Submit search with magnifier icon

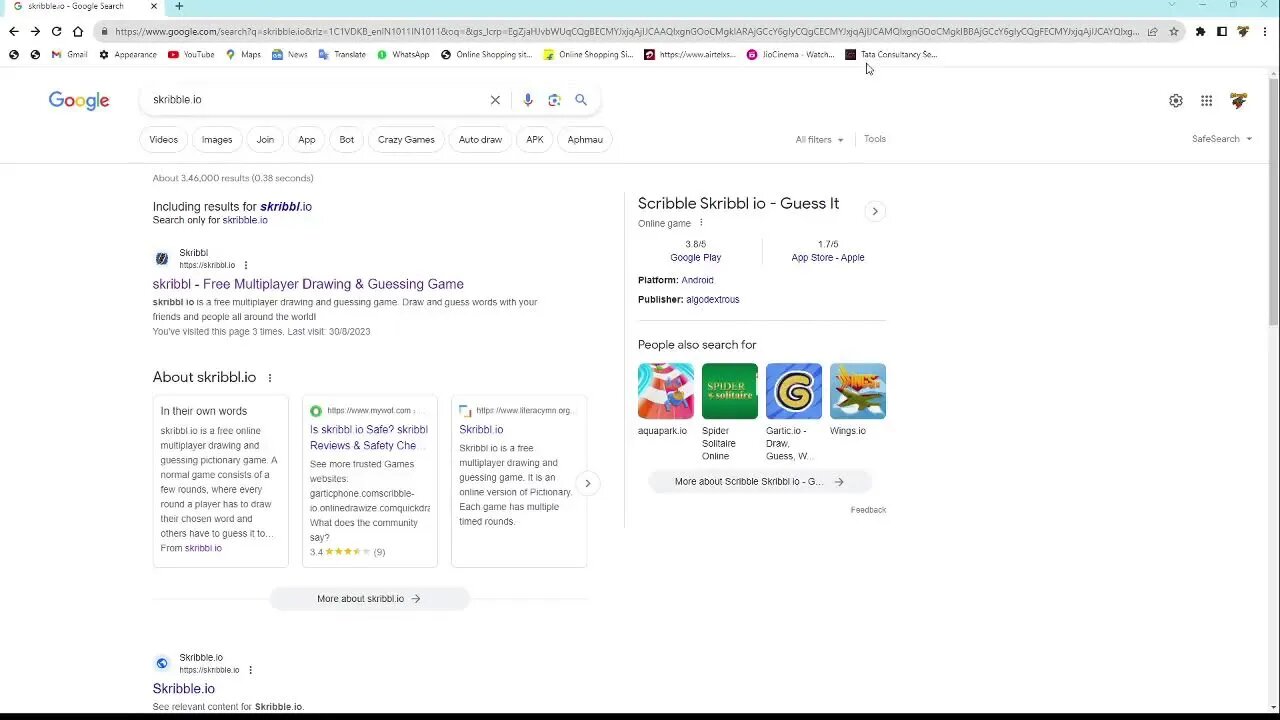coord(581,100)
